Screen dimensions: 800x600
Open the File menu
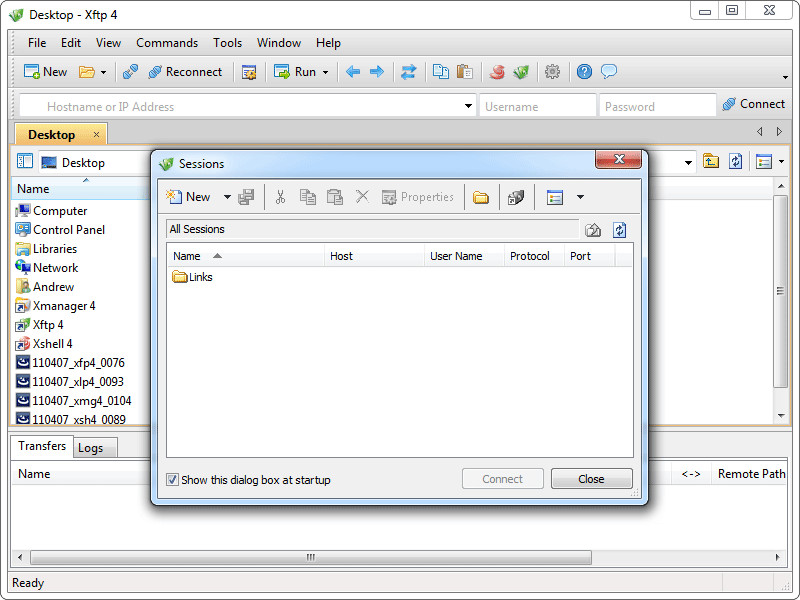(x=37, y=43)
